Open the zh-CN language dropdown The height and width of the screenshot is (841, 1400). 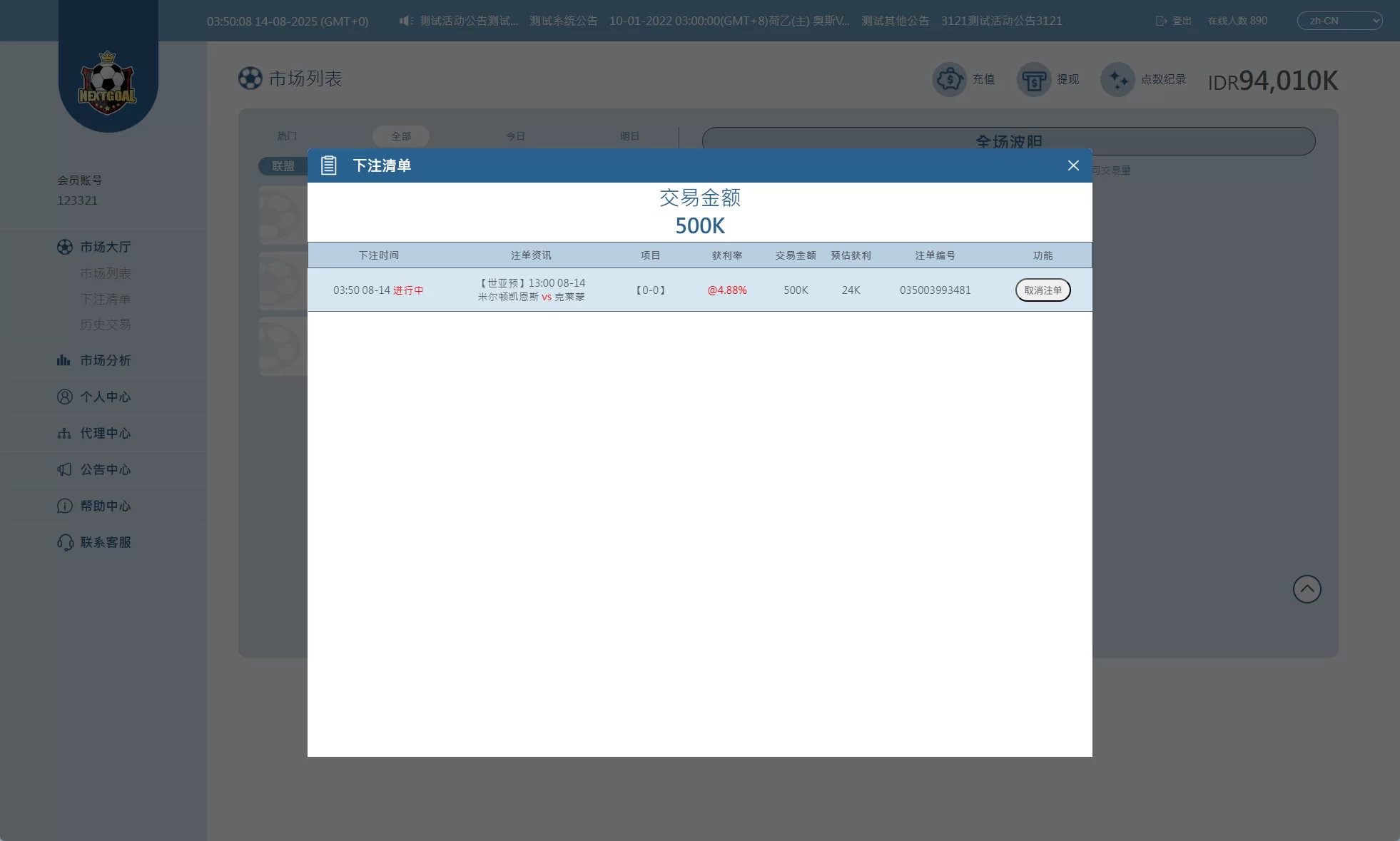pyautogui.click(x=1339, y=21)
